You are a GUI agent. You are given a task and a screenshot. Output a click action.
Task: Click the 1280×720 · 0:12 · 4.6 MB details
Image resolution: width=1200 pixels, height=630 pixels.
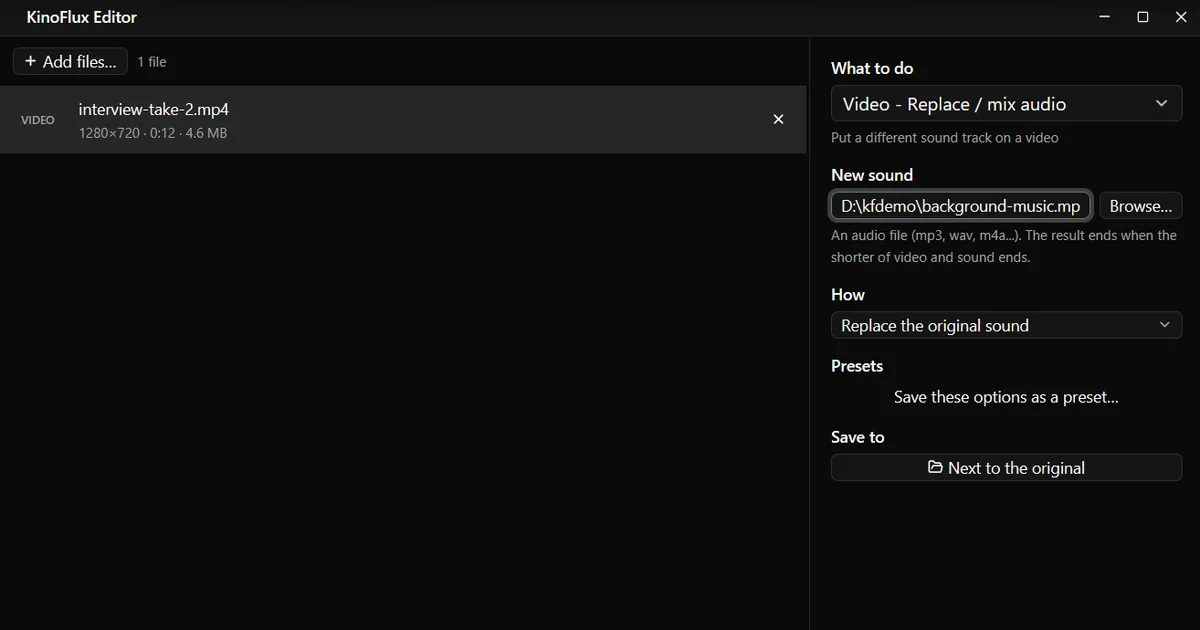pos(153,133)
